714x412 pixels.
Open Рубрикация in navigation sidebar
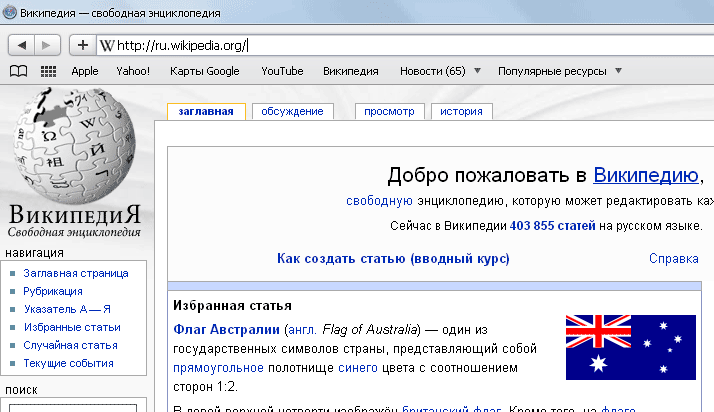pyautogui.click(x=53, y=291)
